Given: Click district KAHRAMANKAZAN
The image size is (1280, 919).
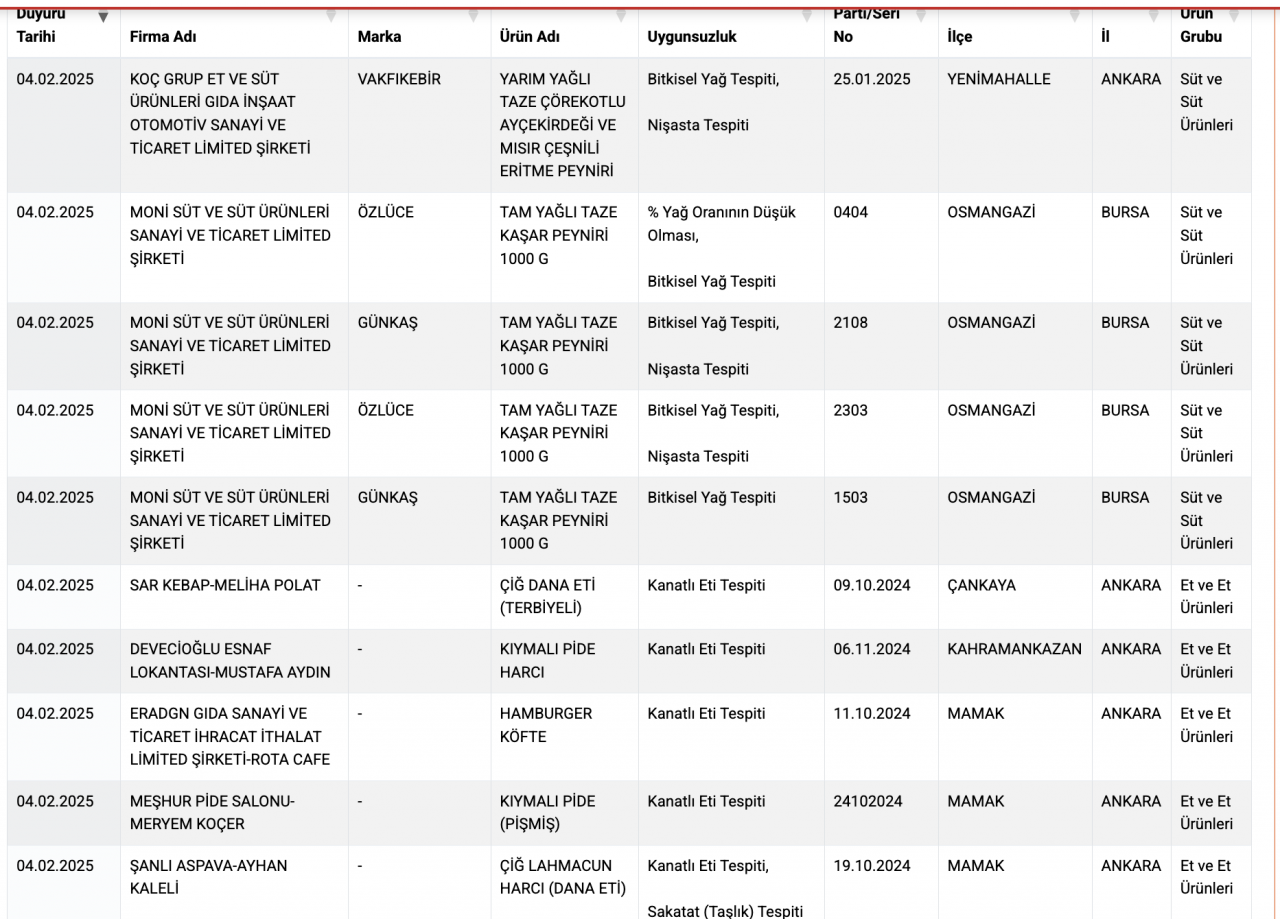Looking at the screenshot, I should tap(1014, 649).
